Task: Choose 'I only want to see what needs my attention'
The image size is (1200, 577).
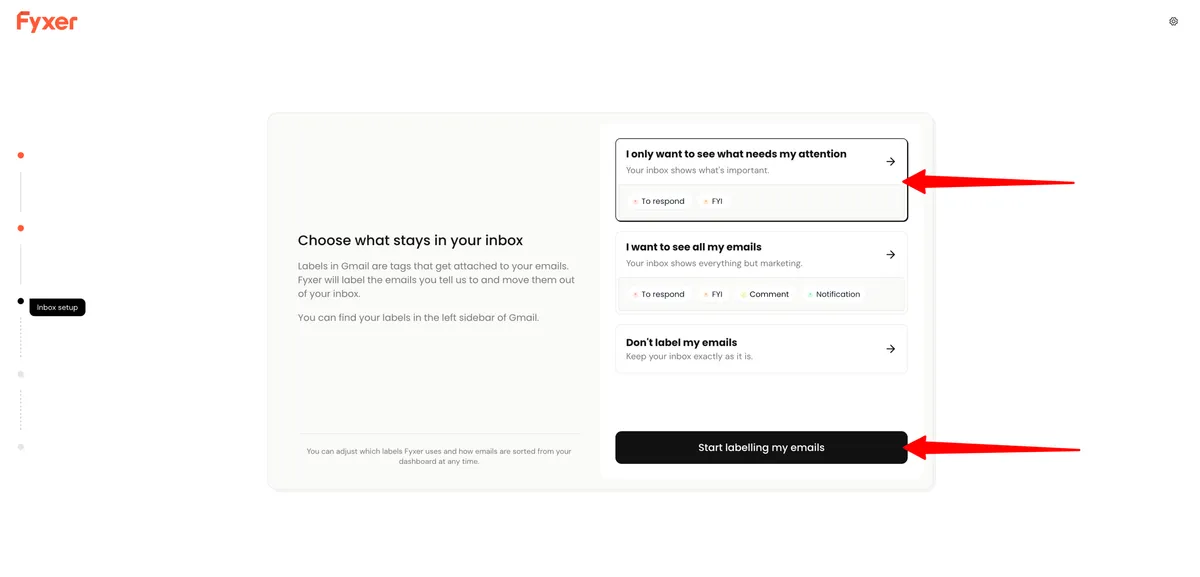Action: [x=761, y=180]
